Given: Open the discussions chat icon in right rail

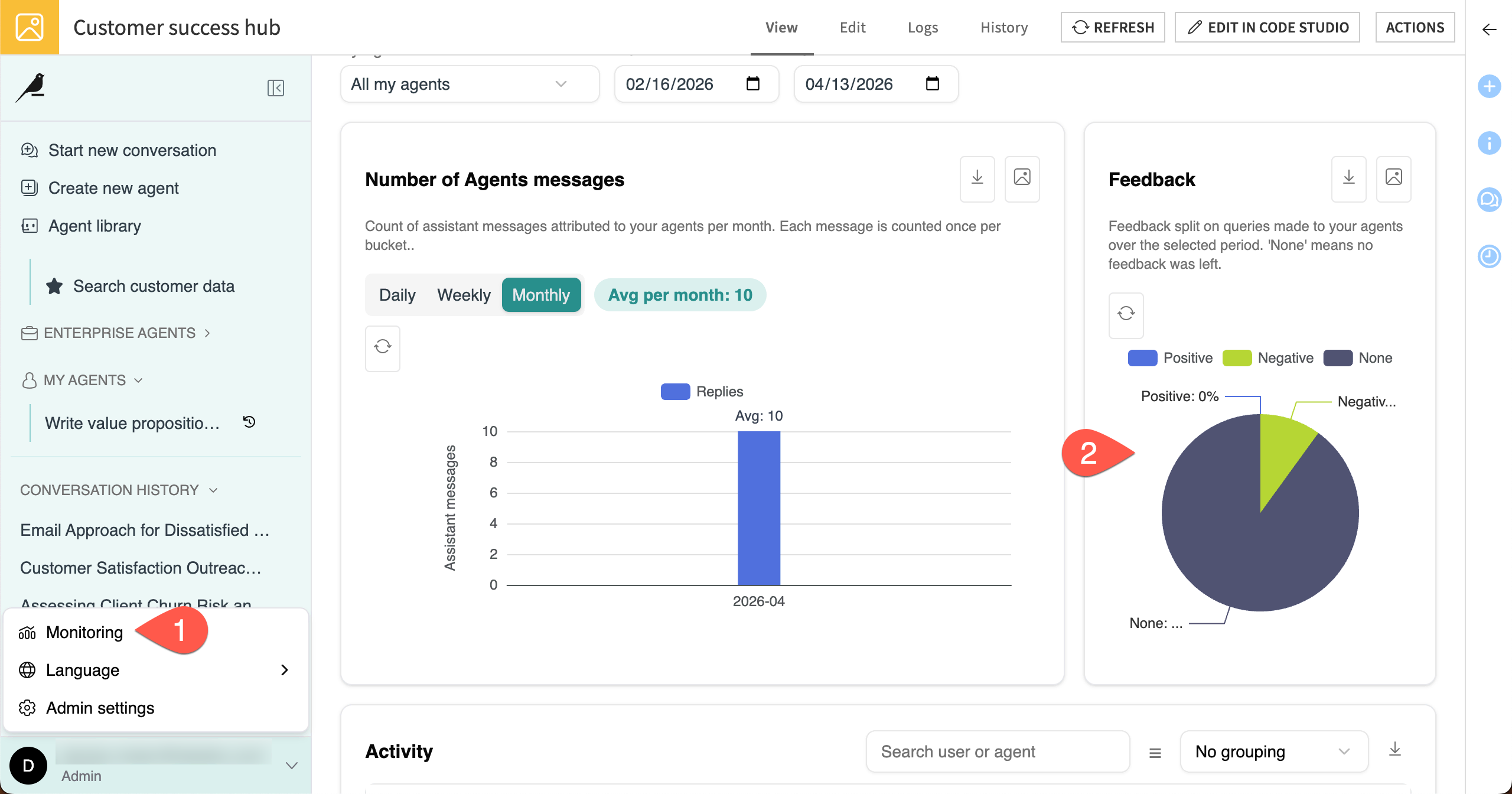Looking at the screenshot, I should [x=1489, y=200].
